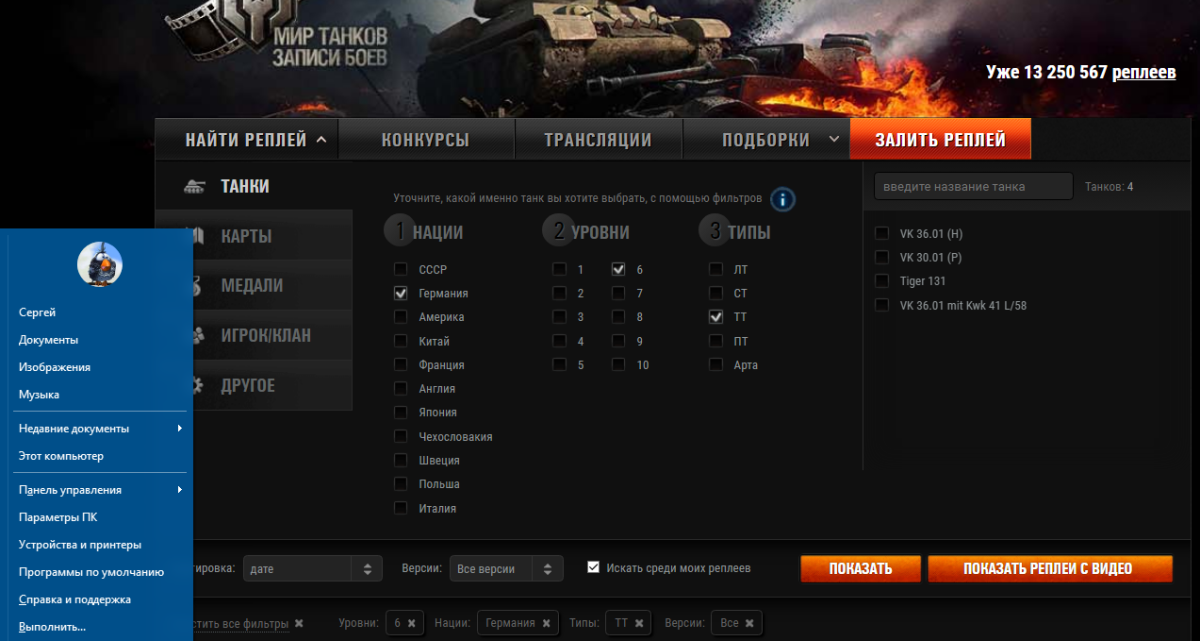Screen dimensions: 1200x641
Task: Check the ПТ tank type checkbox
Action: click(716, 341)
